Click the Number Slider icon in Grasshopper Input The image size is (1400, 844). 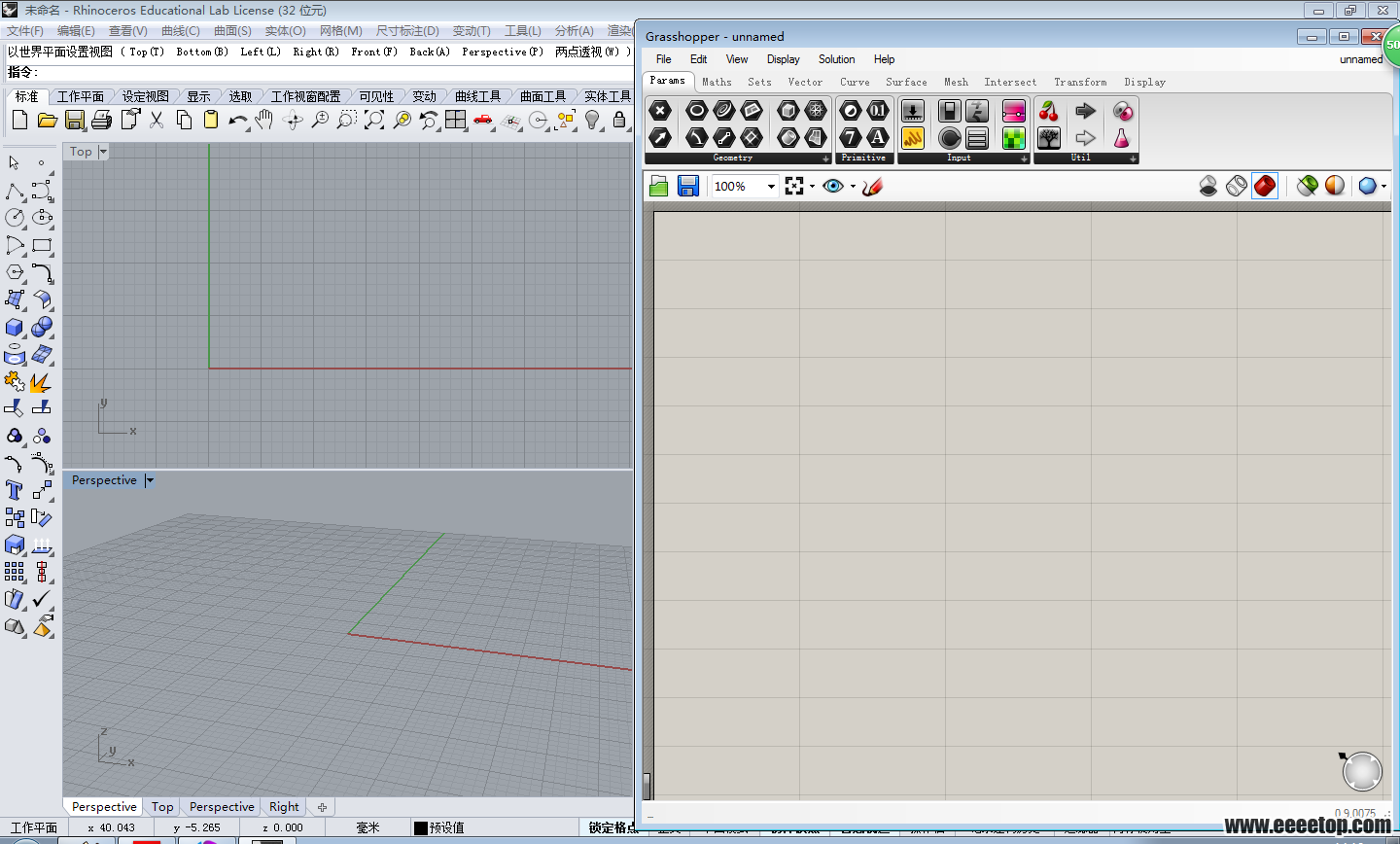click(913, 110)
